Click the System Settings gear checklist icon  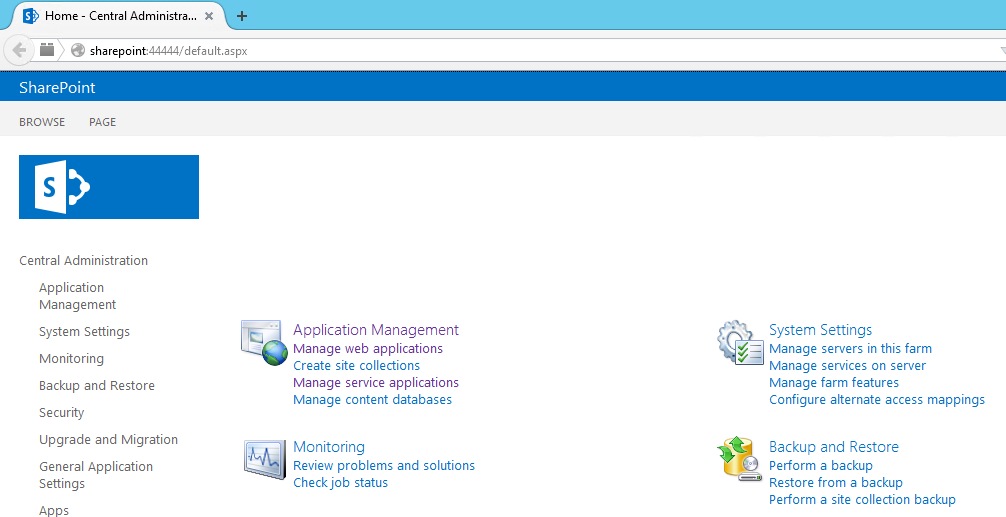pyautogui.click(x=740, y=343)
